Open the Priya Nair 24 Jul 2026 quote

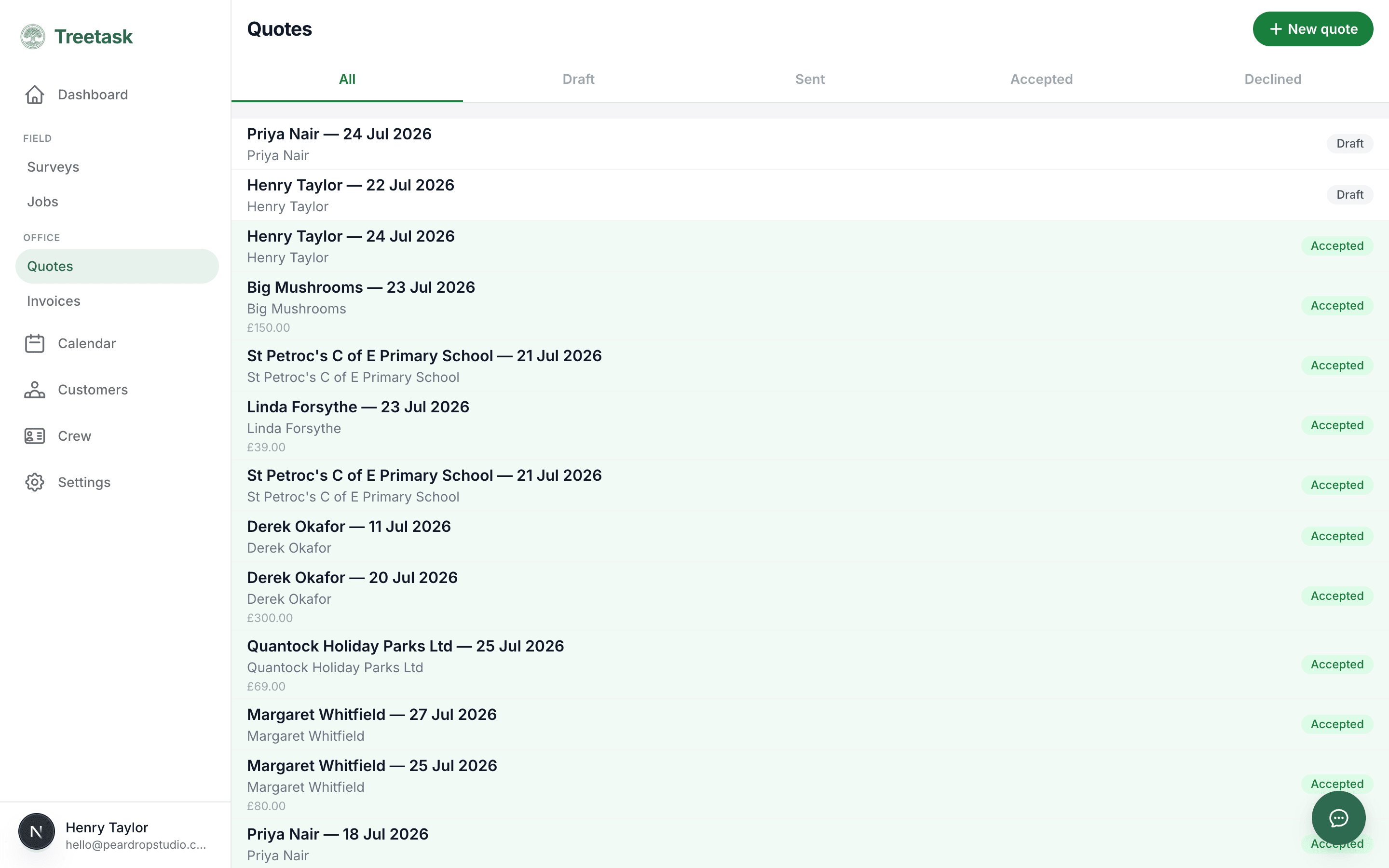[810, 144]
